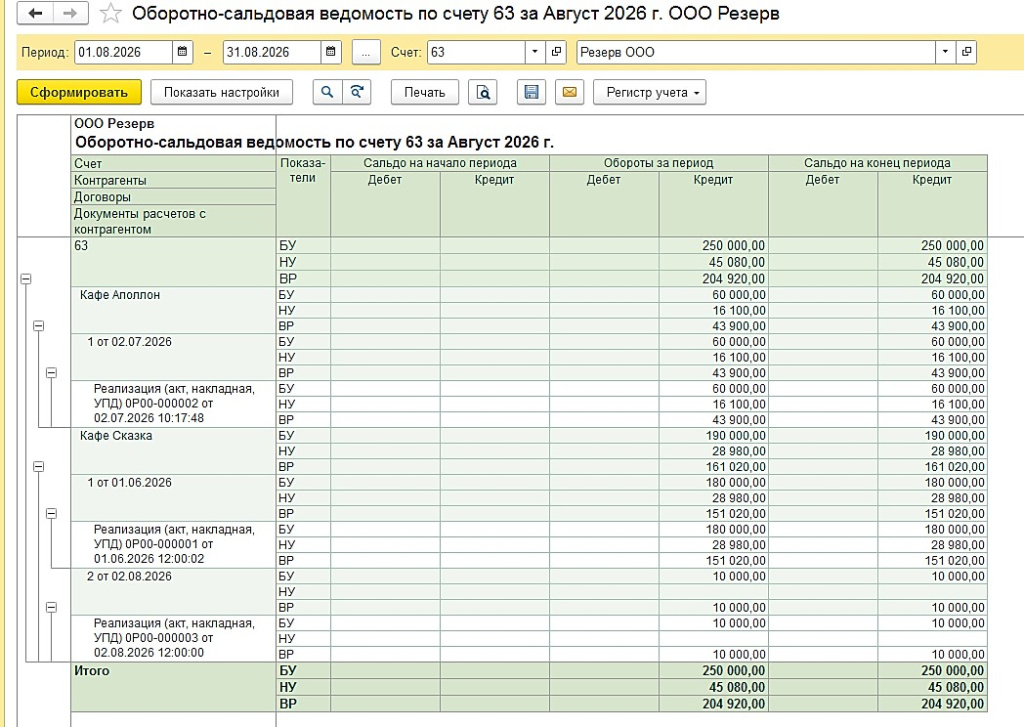Send report by email envelope icon
This screenshot has width=1024, height=727.
click(x=569, y=92)
